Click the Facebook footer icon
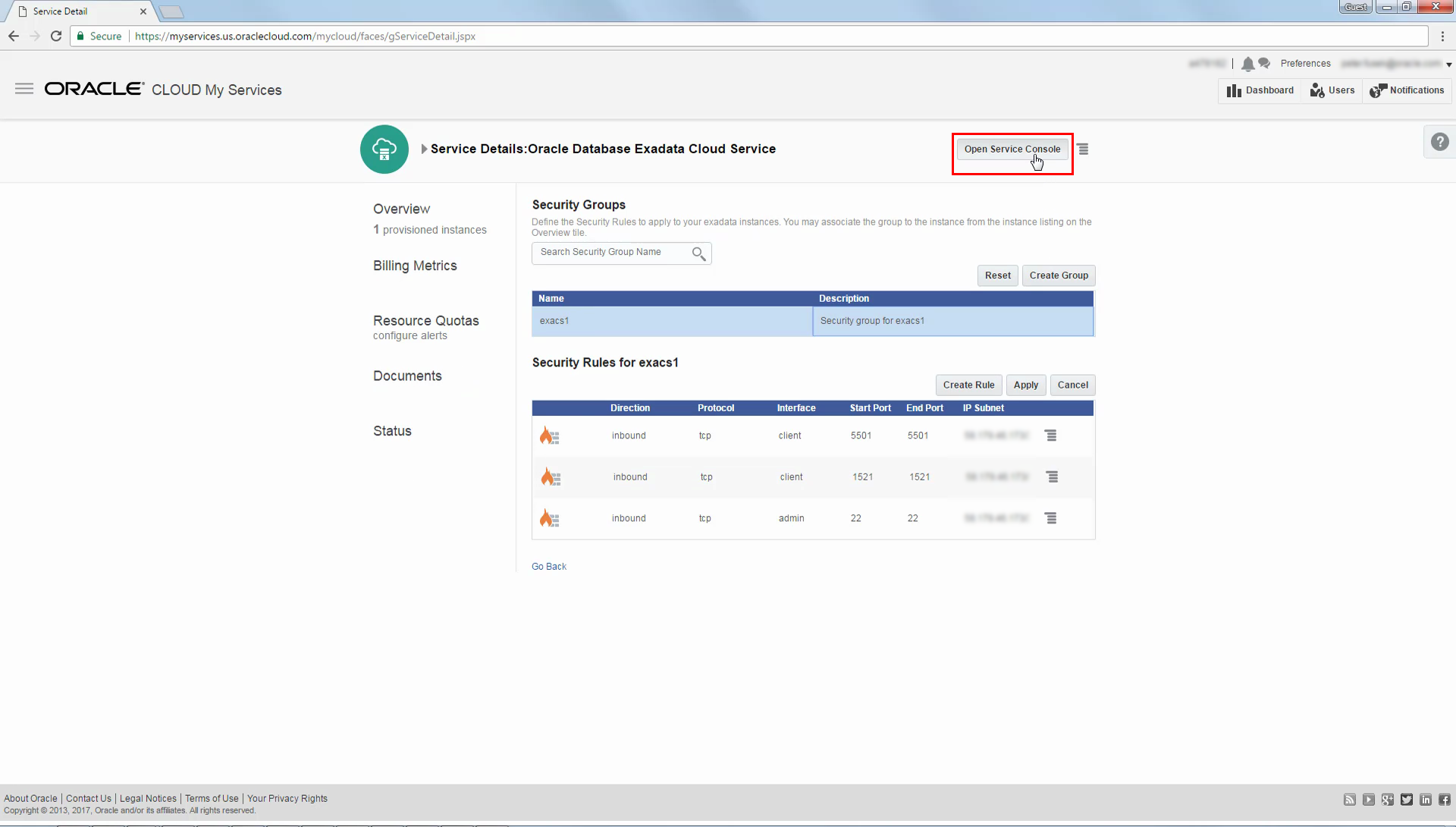This screenshot has width=1456, height=827. [x=1445, y=800]
